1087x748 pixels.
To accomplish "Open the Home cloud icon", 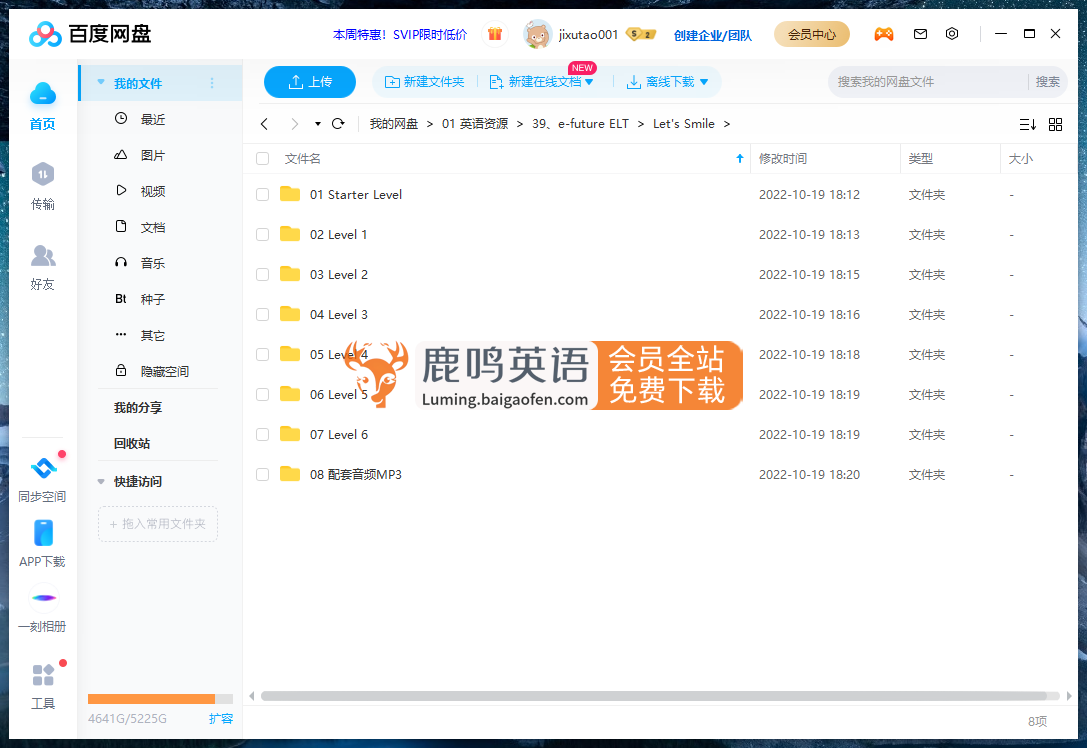I will point(42,94).
